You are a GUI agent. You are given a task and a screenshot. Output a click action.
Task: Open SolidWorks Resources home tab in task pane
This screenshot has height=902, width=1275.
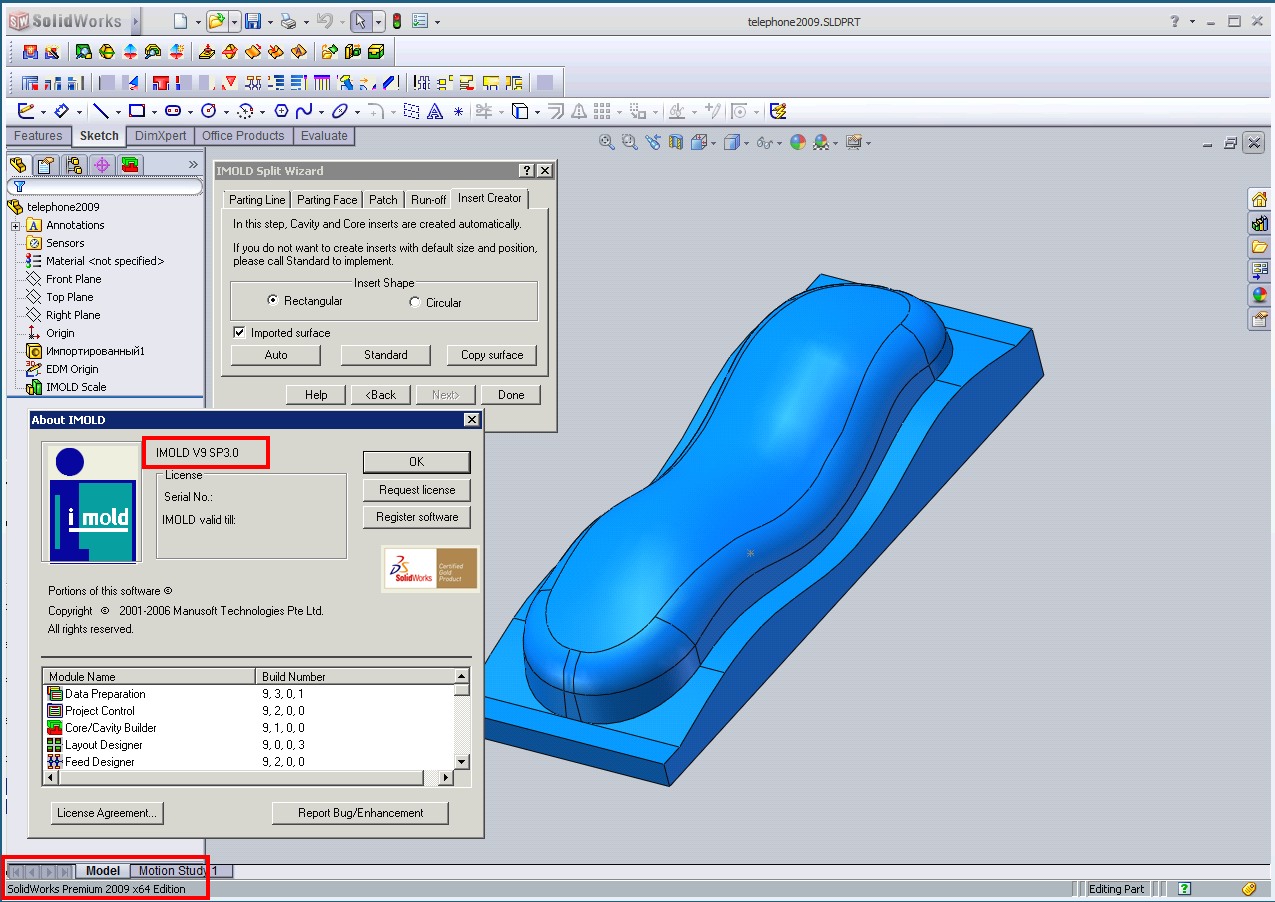click(x=1259, y=198)
